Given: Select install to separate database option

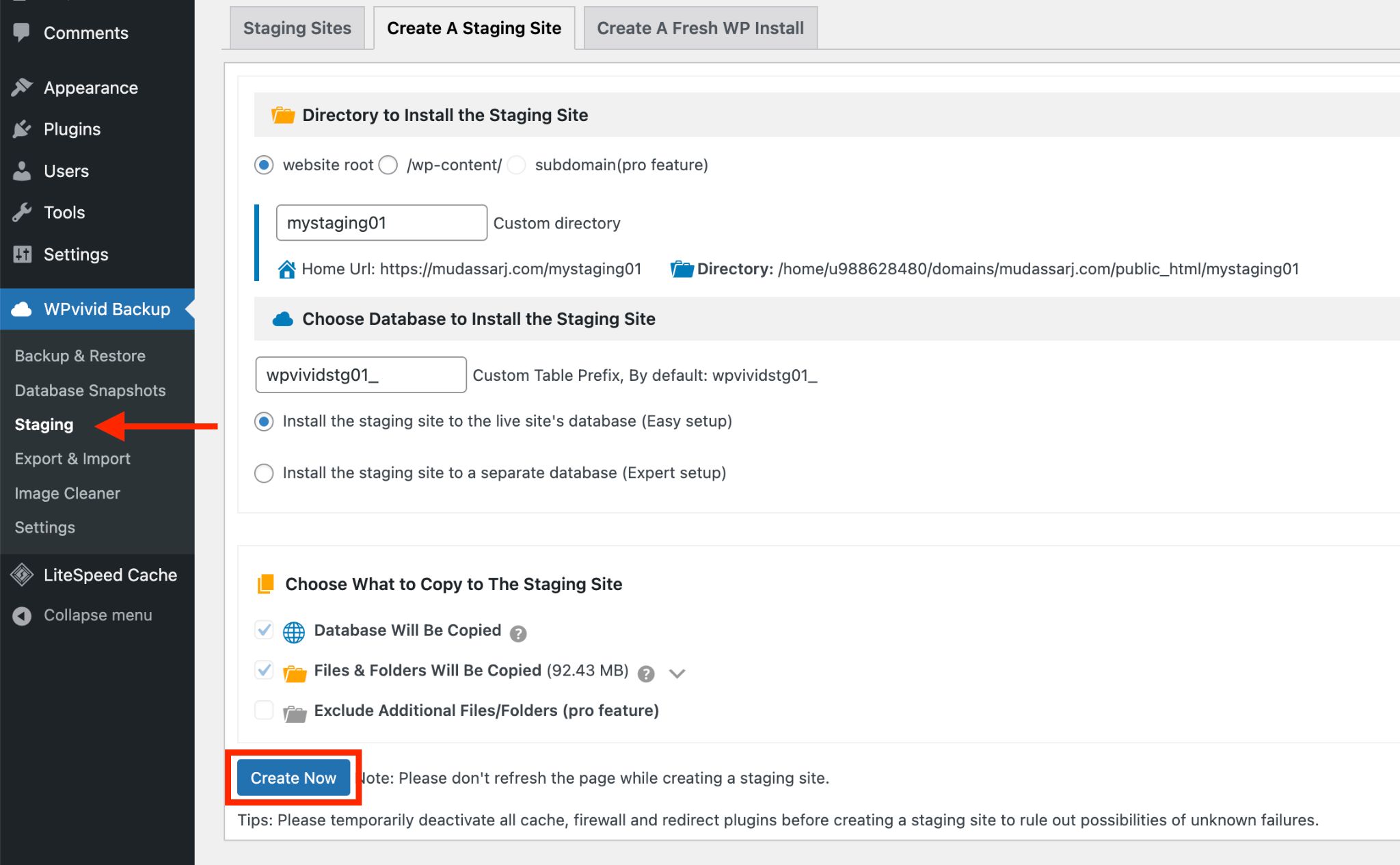Looking at the screenshot, I should coord(263,471).
